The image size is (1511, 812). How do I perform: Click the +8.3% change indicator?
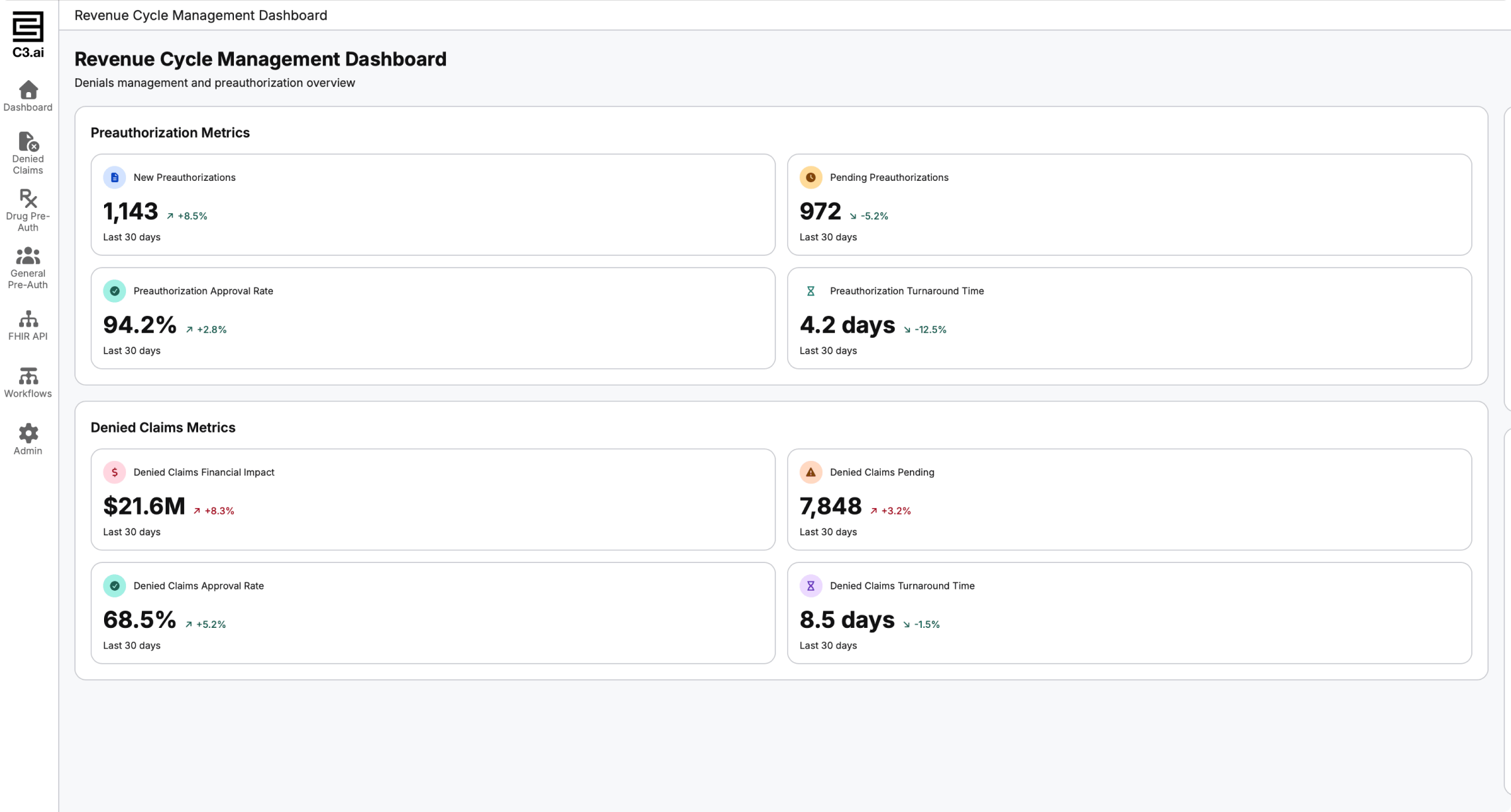(219, 511)
